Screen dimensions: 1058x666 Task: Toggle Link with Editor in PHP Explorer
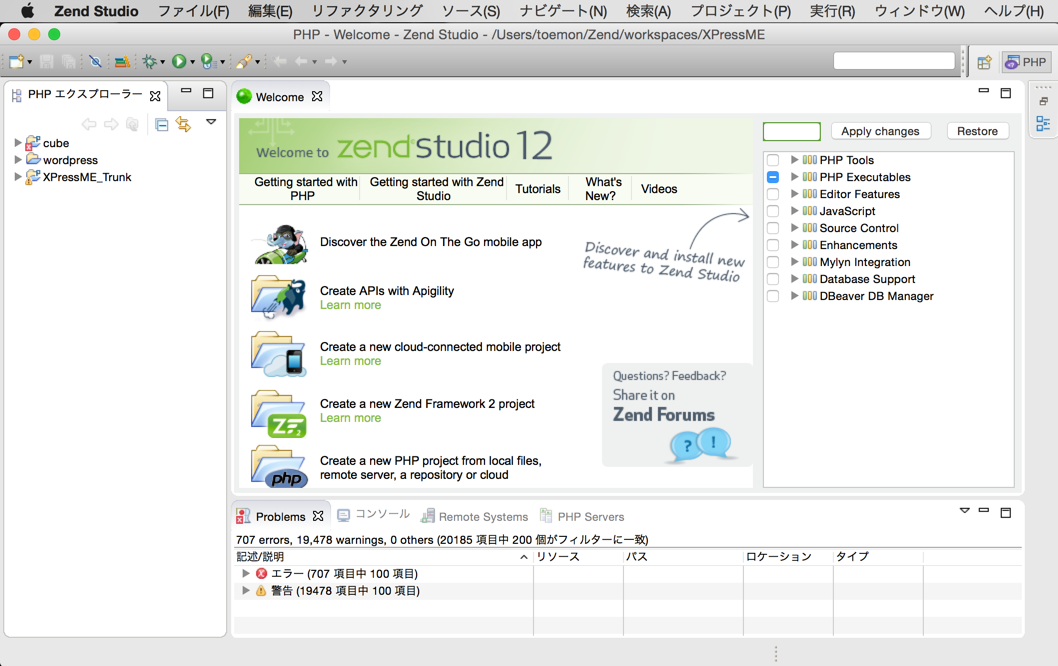(x=183, y=124)
